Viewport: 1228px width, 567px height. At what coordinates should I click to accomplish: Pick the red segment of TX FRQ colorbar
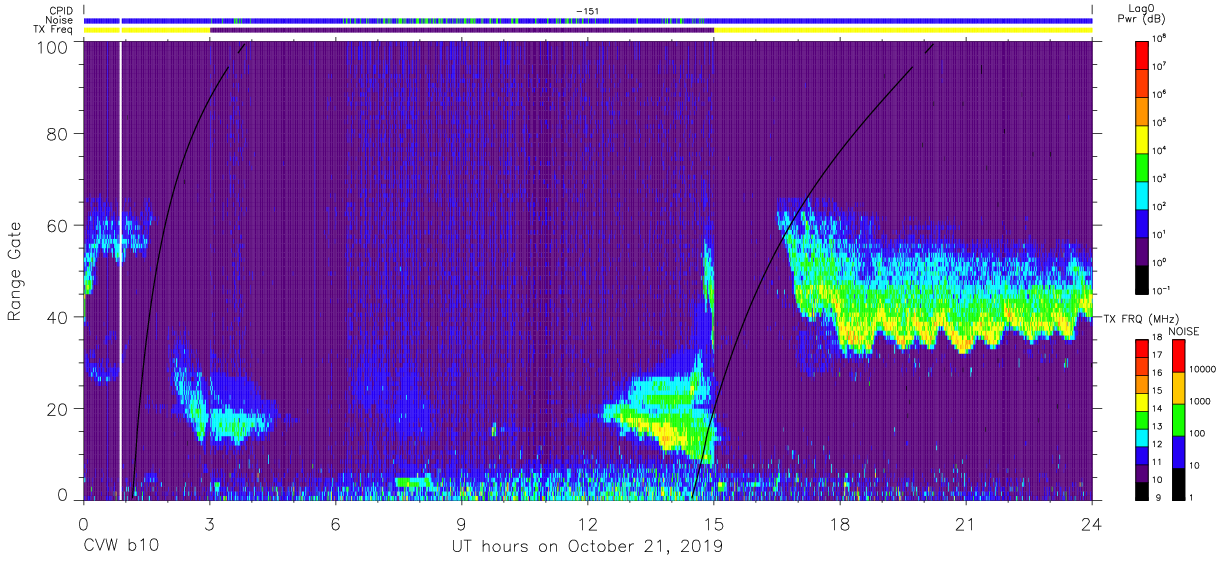[x=1143, y=349]
